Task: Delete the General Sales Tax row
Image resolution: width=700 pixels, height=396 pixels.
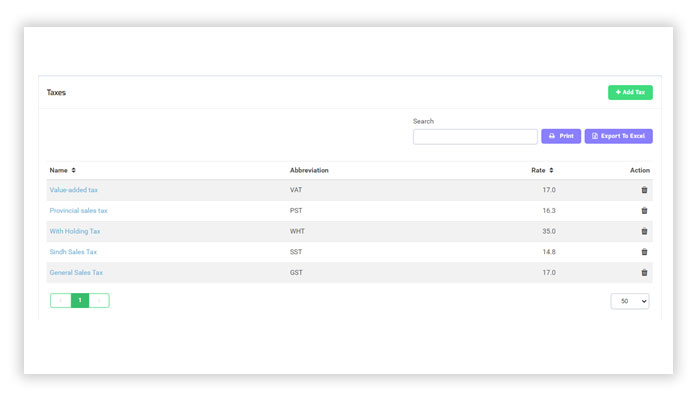Action: pos(644,272)
